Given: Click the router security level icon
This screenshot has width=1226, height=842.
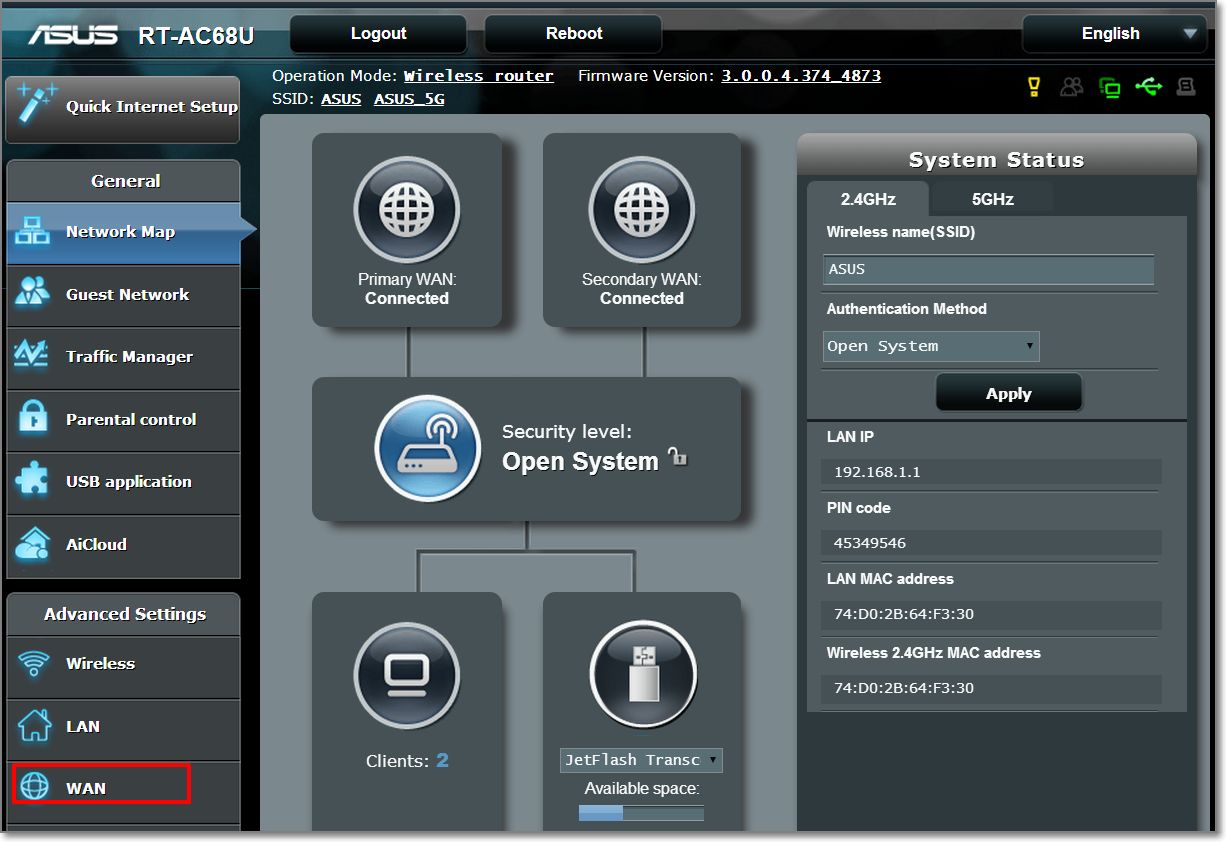Looking at the screenshot, I should (x=428, y=448).
